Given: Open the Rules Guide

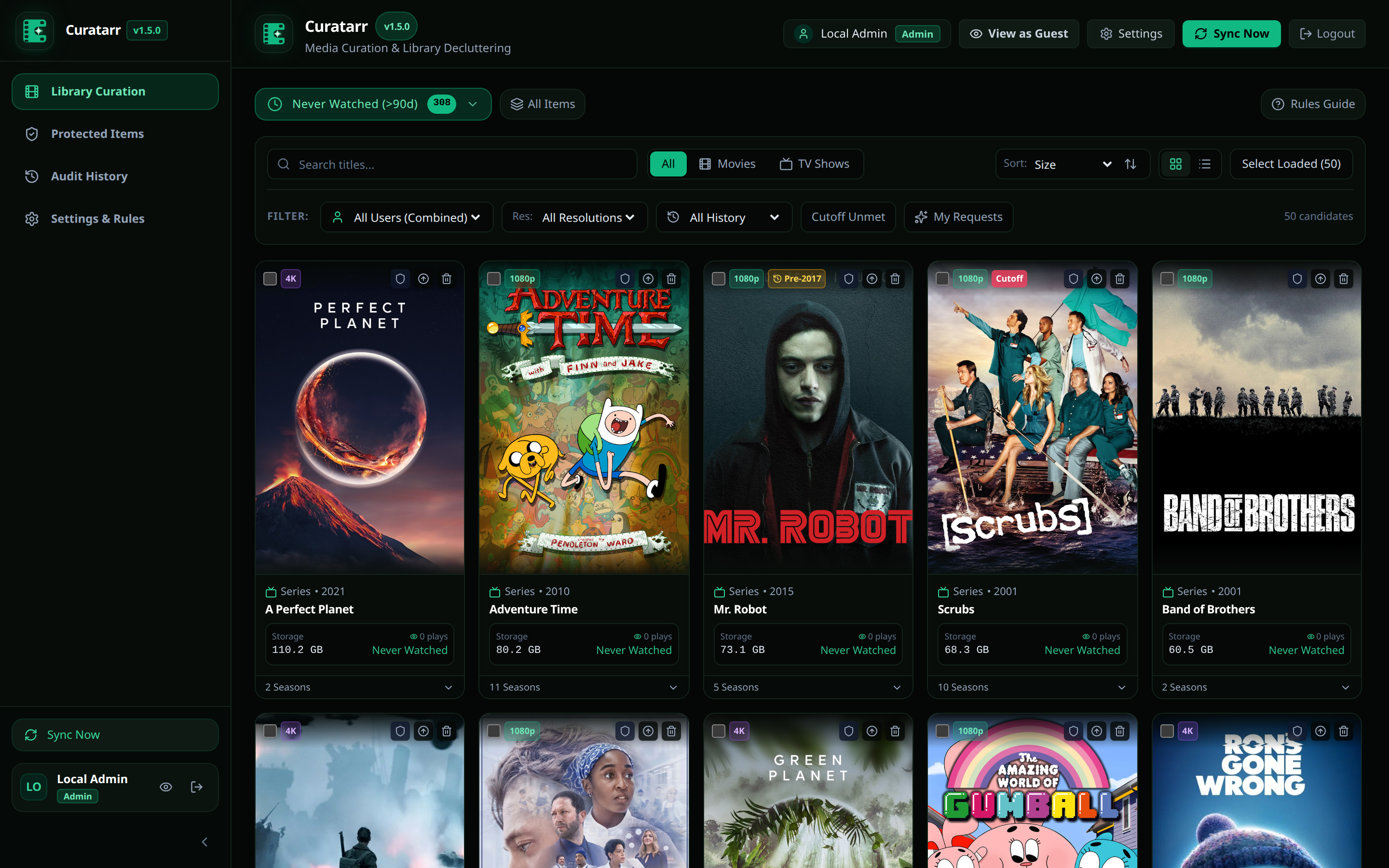Looking at the screenshot, I should click(x=1313, y=104).
